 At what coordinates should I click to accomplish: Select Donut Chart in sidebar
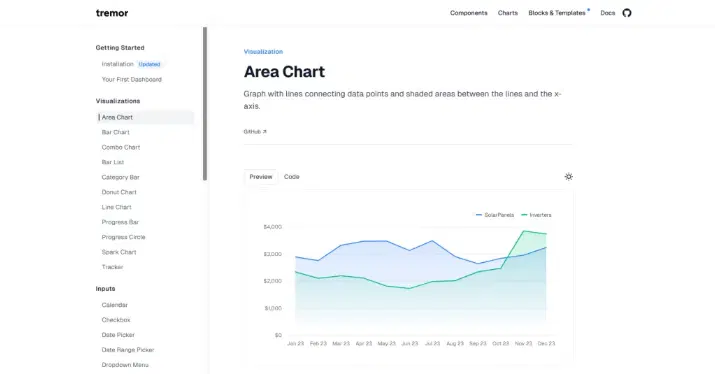(119, 192)
